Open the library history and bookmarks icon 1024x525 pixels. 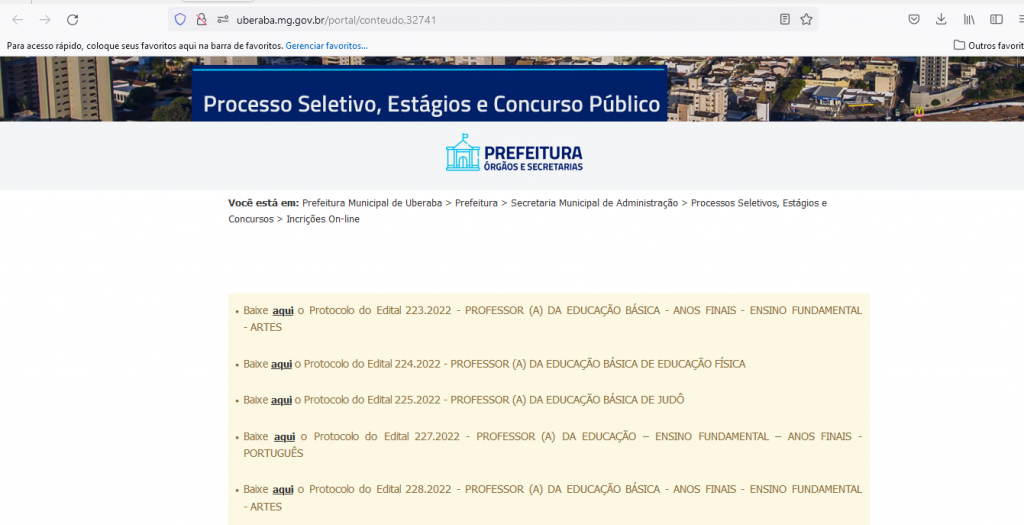pos(969,19)
